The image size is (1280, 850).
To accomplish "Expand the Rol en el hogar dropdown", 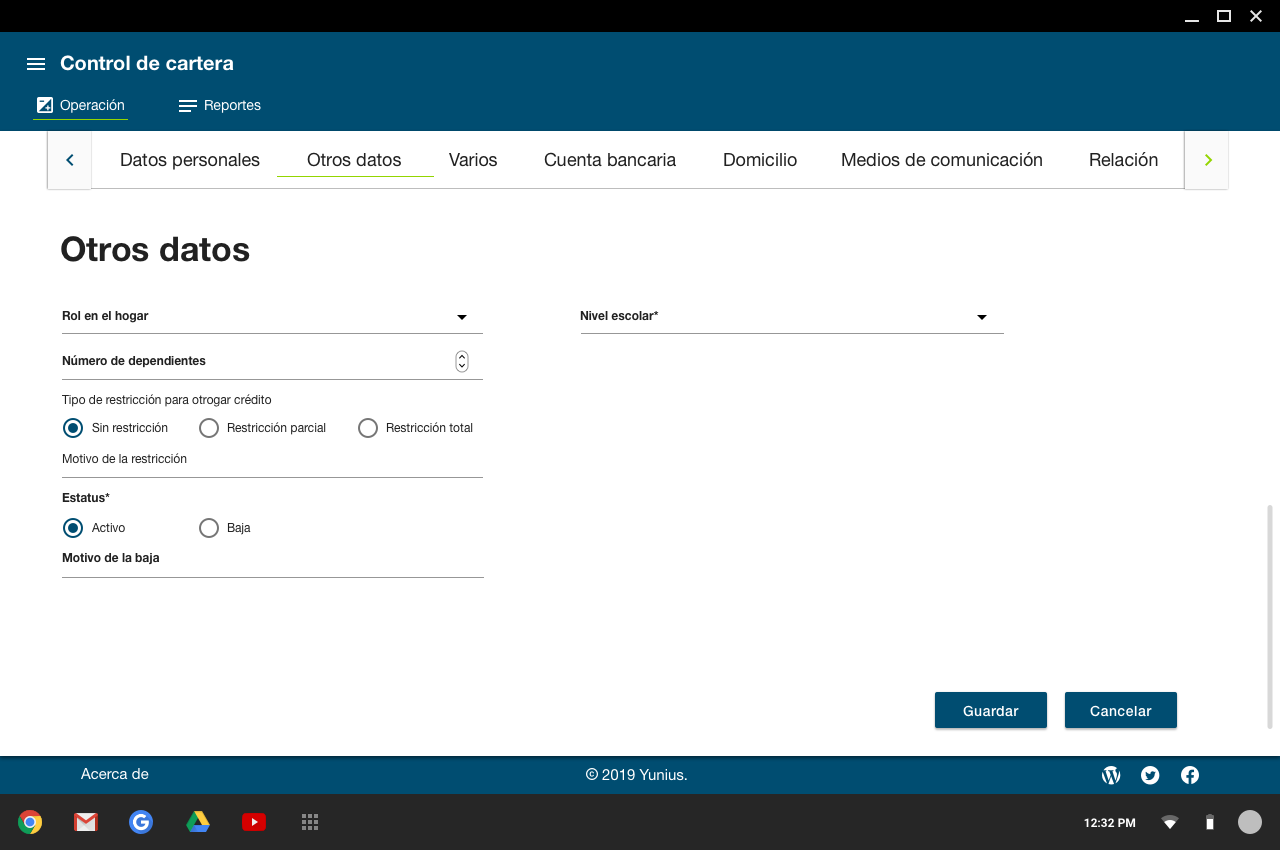I will (462, 317).
